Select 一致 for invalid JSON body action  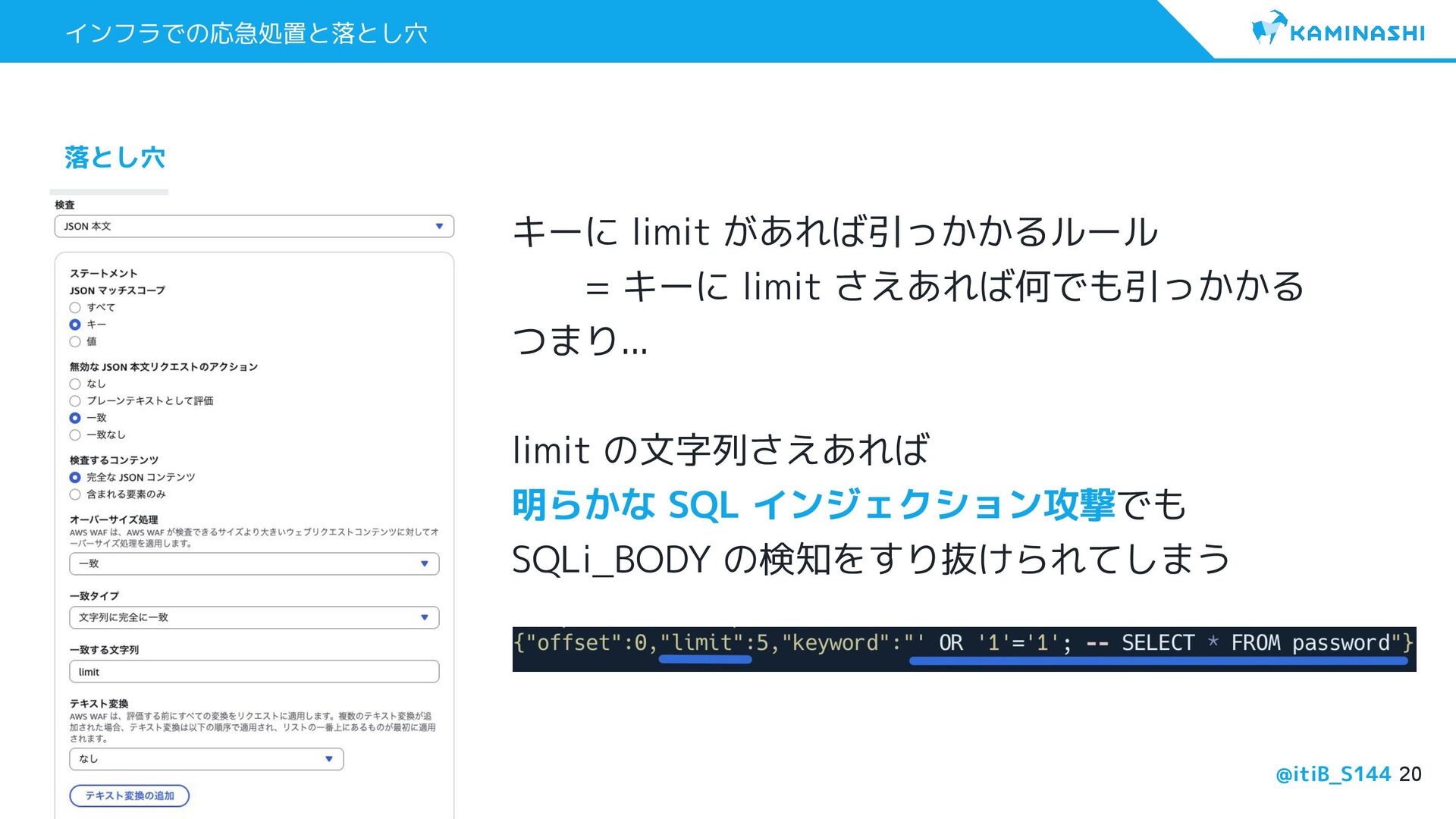click(75, 418)
